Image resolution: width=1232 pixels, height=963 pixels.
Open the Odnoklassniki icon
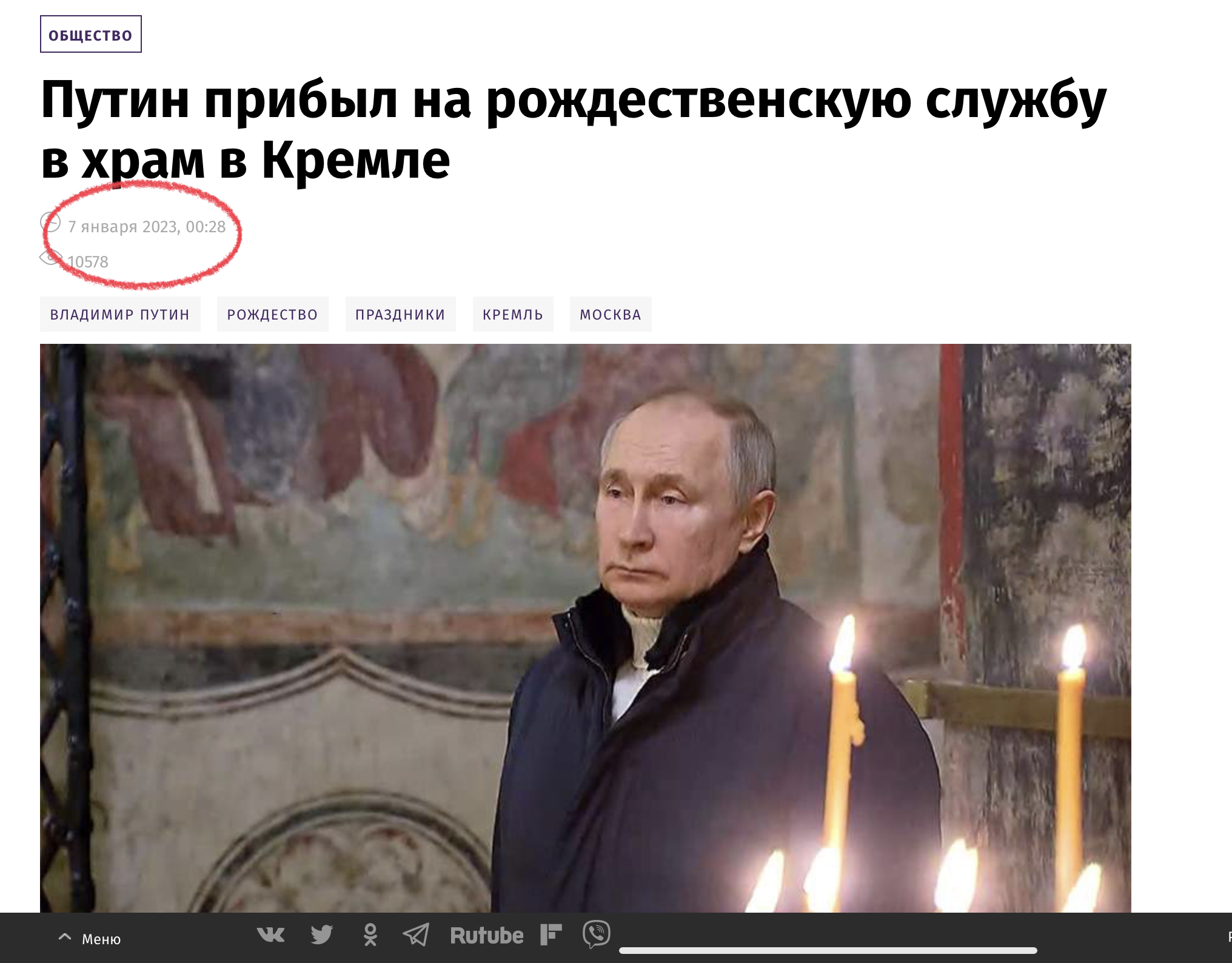(370, 934)
